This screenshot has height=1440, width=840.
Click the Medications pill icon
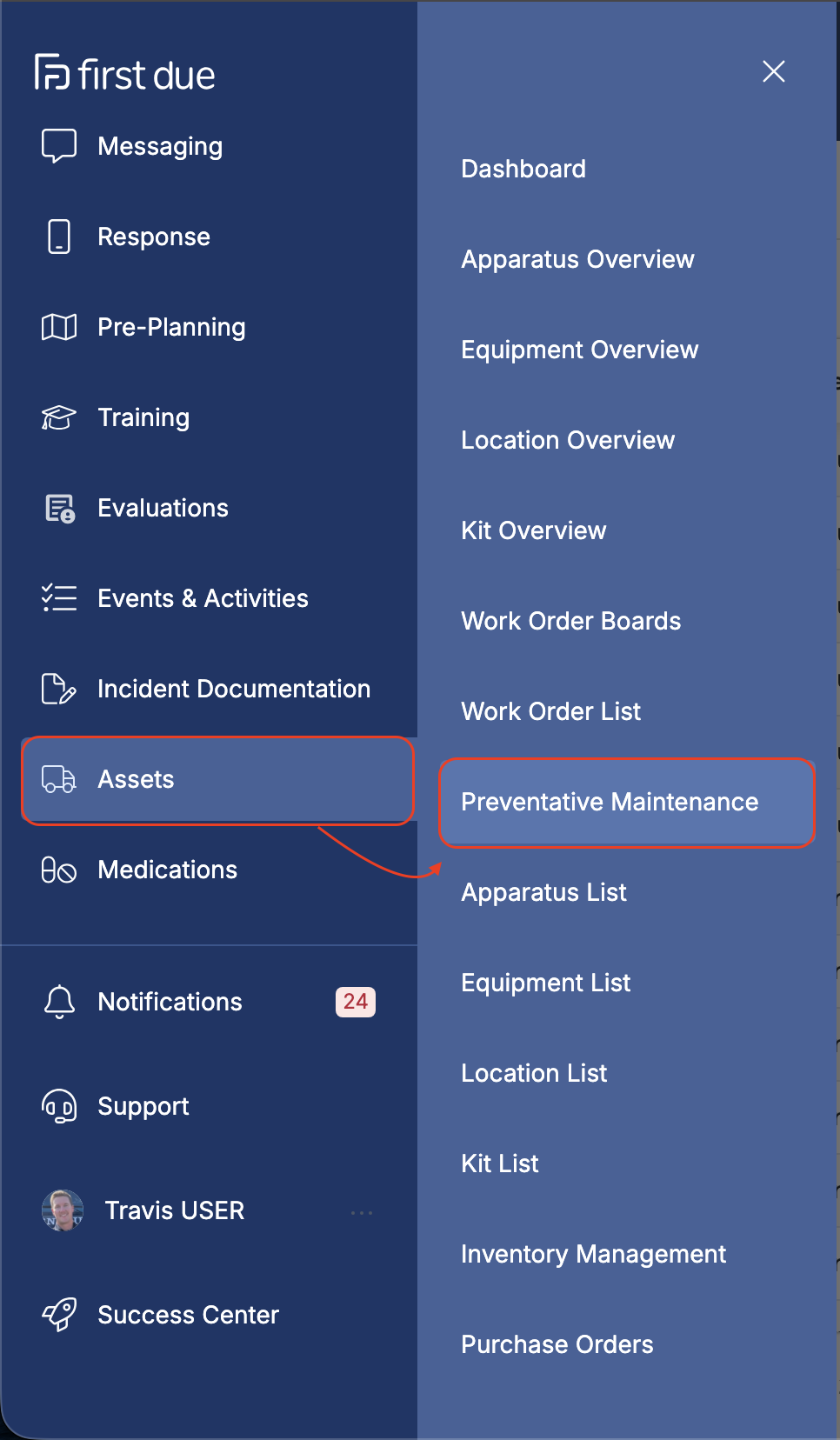click(59, 870)
